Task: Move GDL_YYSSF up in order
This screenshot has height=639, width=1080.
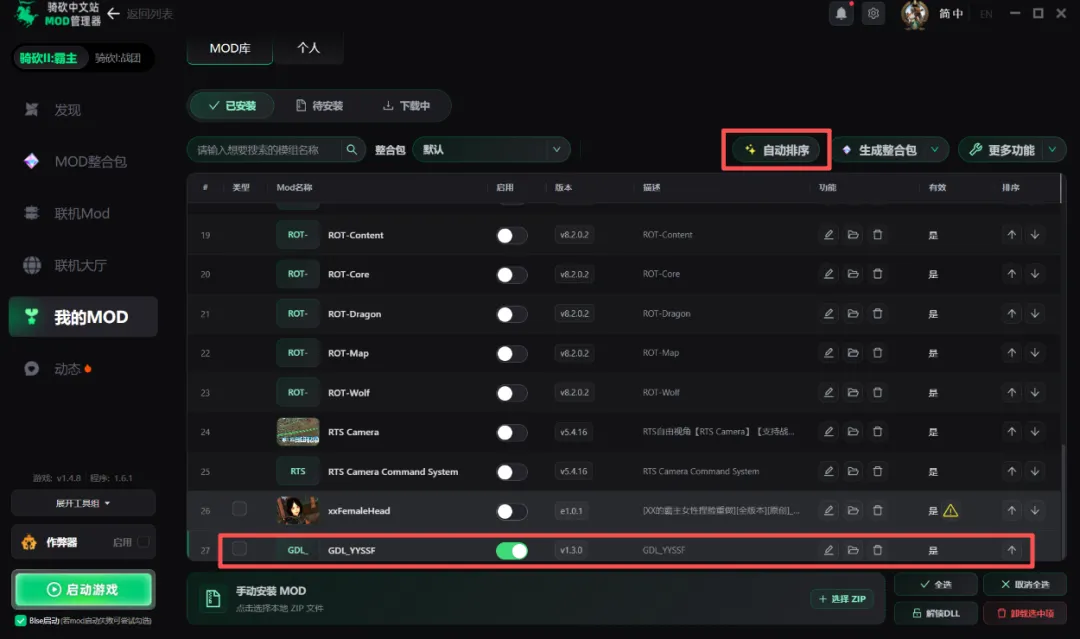Action: (1011, 550)
